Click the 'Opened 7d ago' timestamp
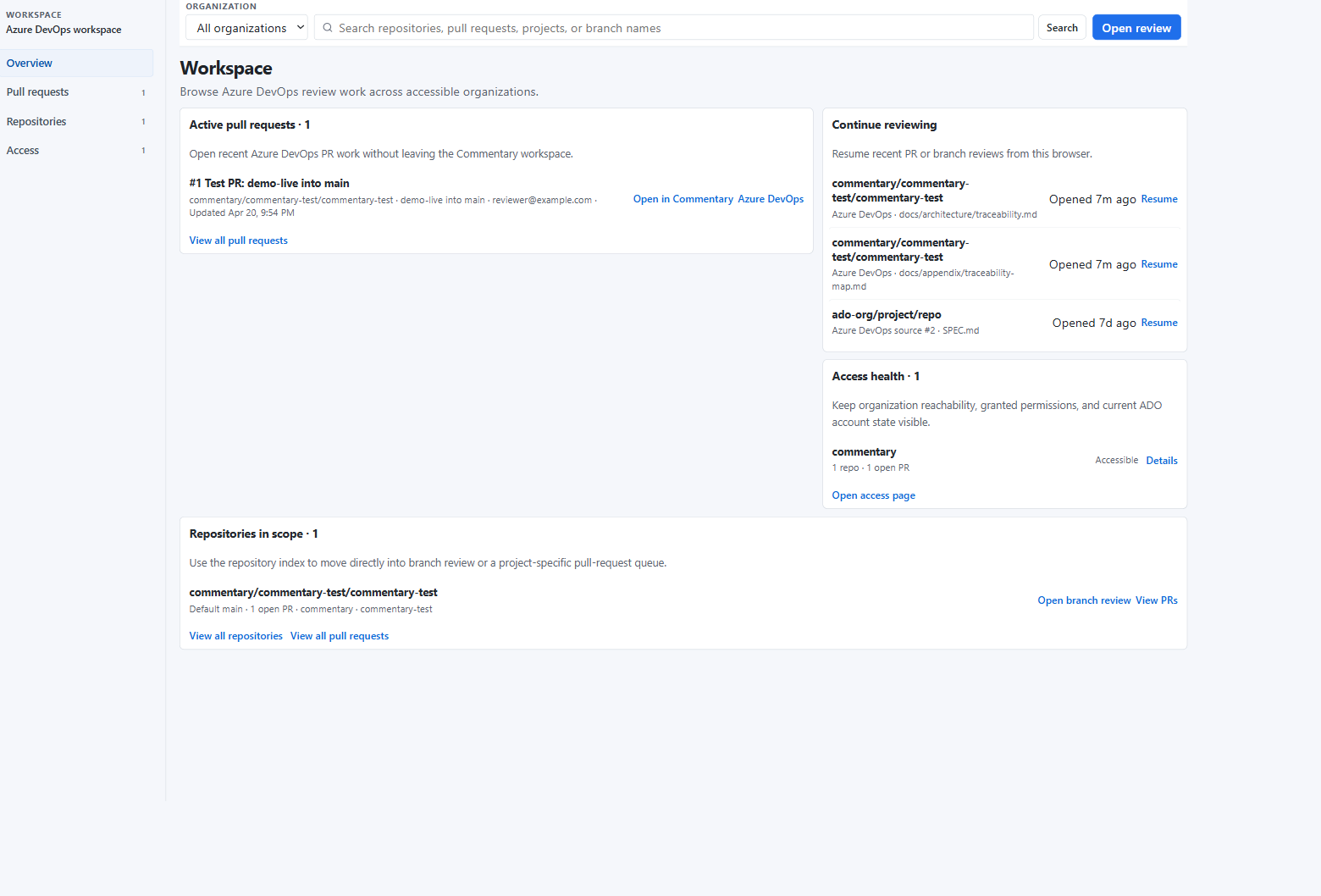This screenshot has height=896, width=1321. (x=1094, y=323)
